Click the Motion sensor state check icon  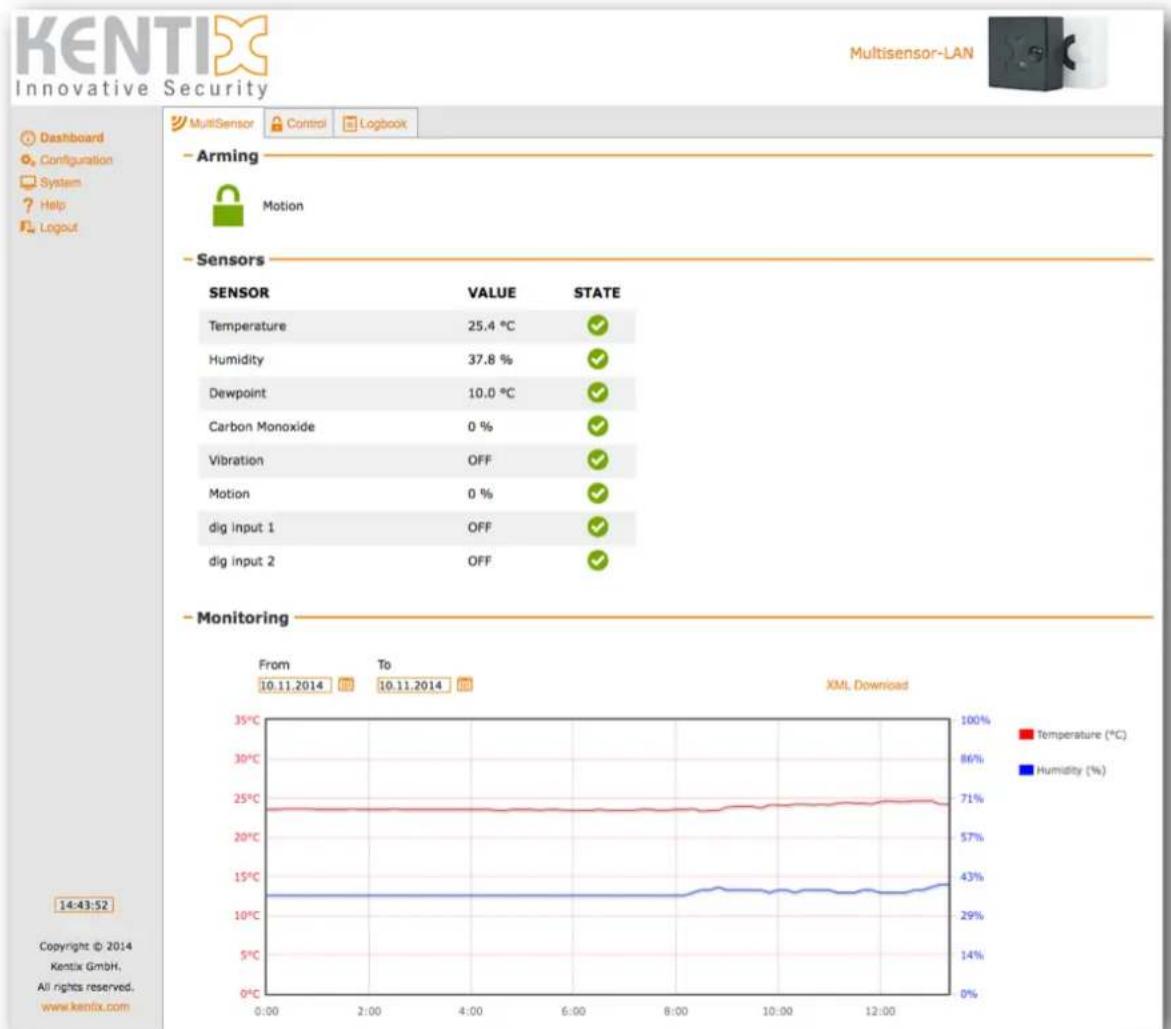pos(597,494)
